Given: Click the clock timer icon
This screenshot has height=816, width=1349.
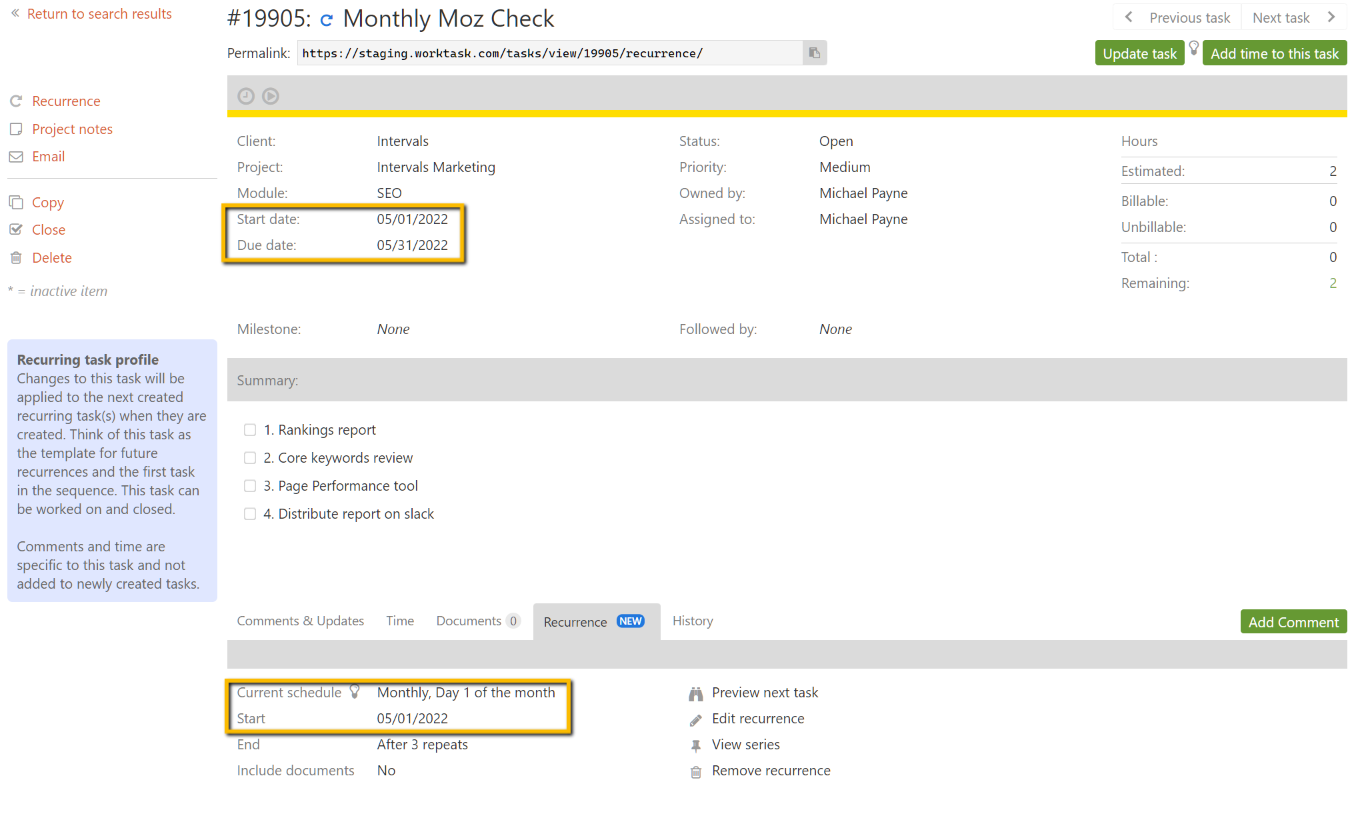Looking at the screenshot, I should (246, 96).
